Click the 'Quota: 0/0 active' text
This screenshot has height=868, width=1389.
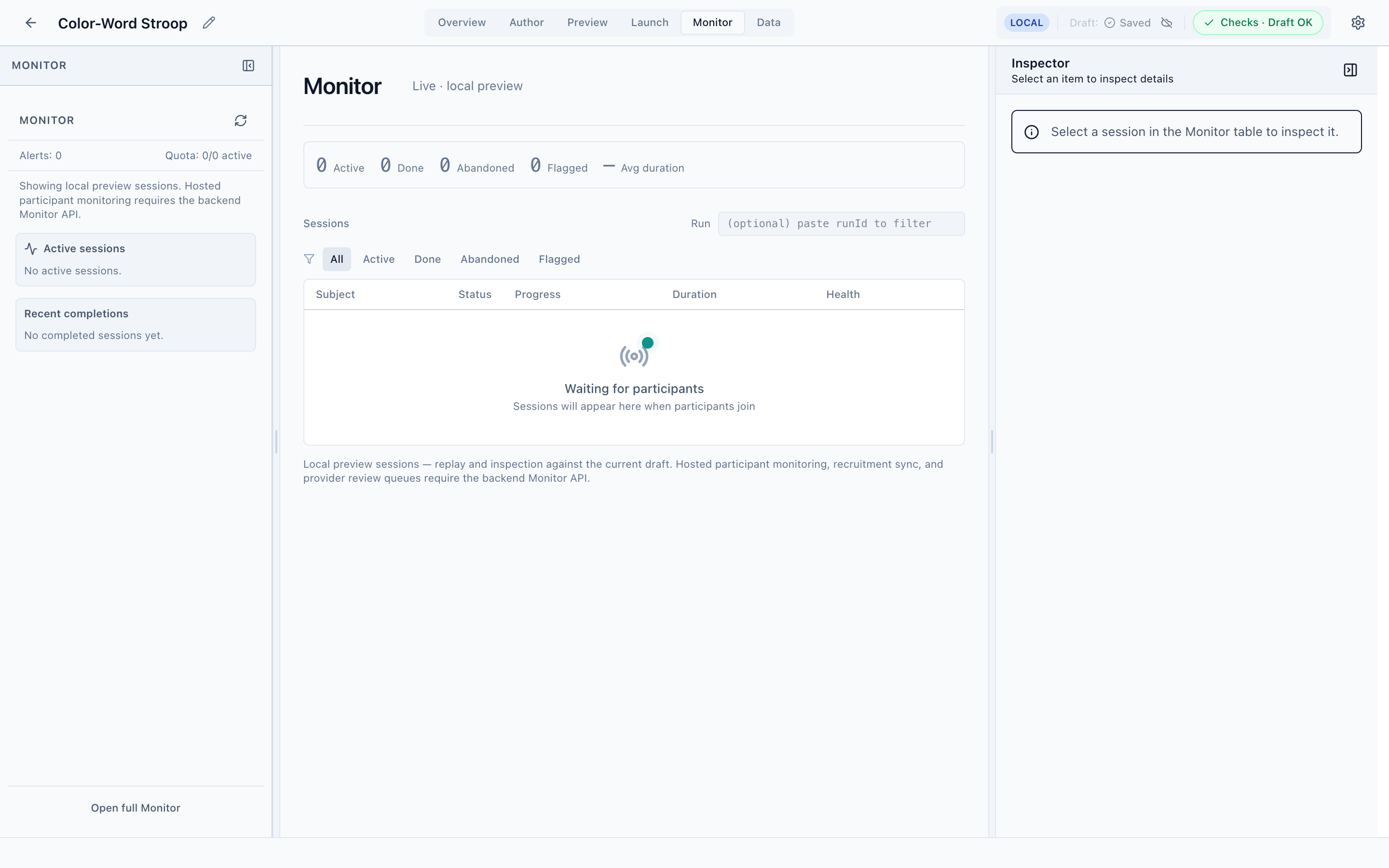pyautogui.click(x=208, y=156)
